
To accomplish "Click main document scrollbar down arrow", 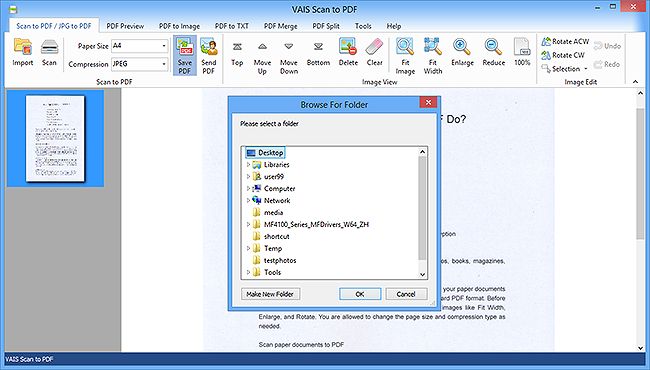I will tap(640, 348).
